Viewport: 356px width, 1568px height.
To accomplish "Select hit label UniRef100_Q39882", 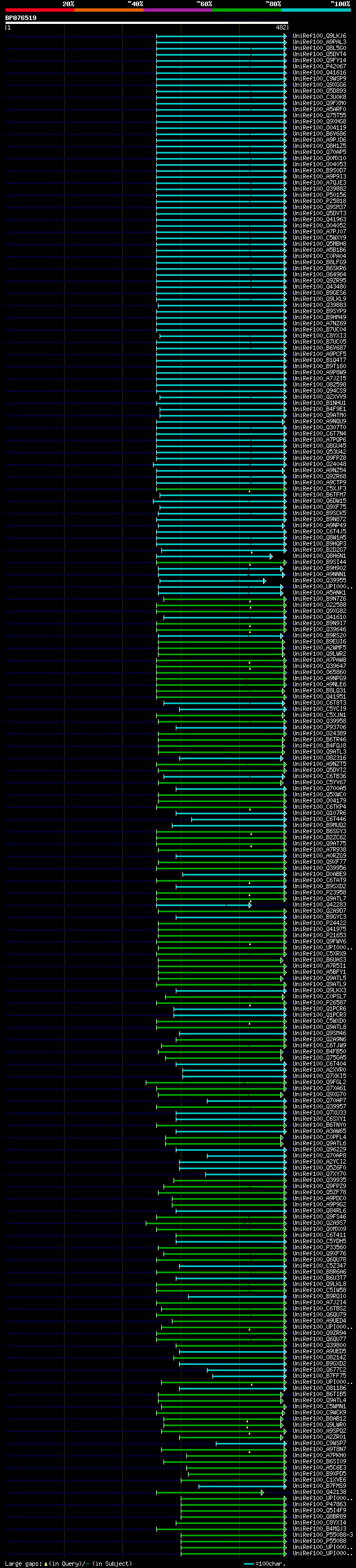I will click(x=319, y=189).
